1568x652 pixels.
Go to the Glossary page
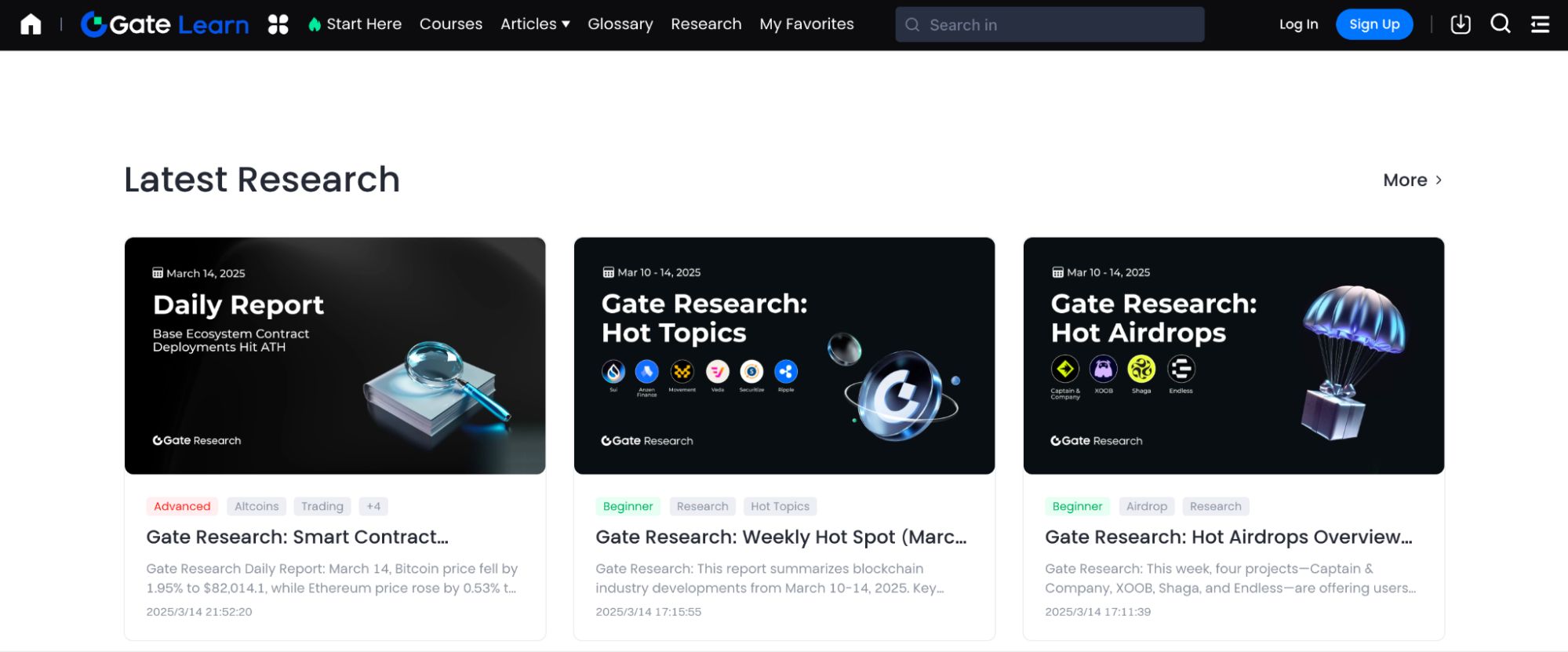point(620,24)
